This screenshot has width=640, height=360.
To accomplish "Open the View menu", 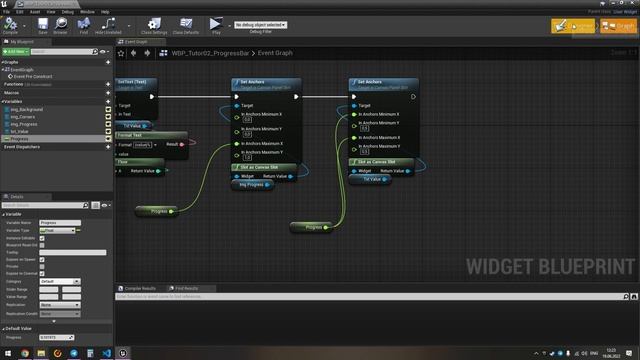I will tap(51, 12).
